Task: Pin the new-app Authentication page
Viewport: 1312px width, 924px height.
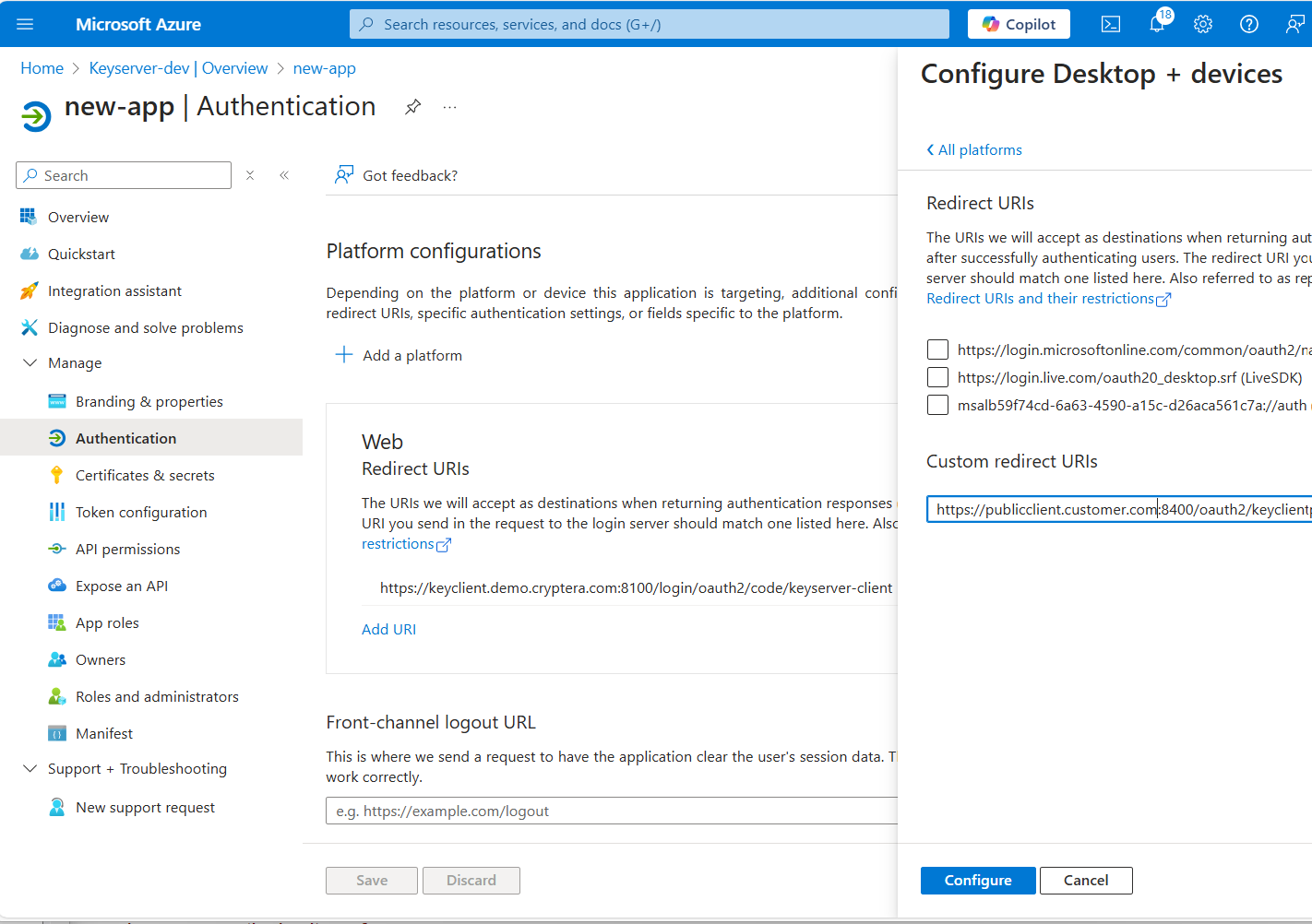Action: click(413, 107)
